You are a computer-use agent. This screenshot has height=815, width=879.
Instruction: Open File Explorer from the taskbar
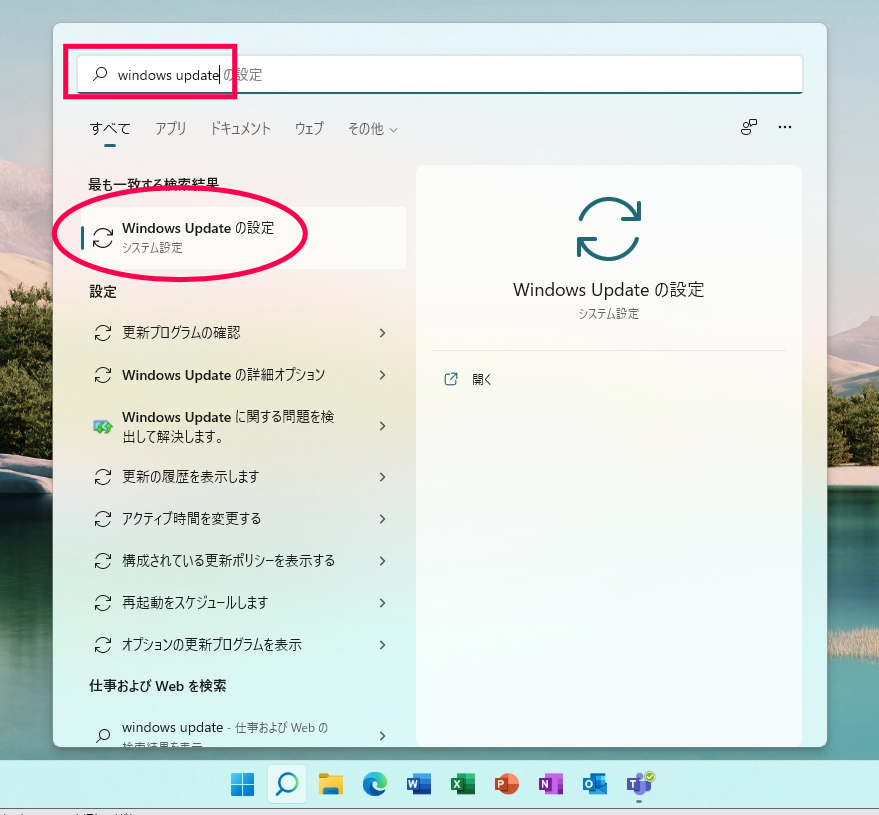(x=331, y=784)
